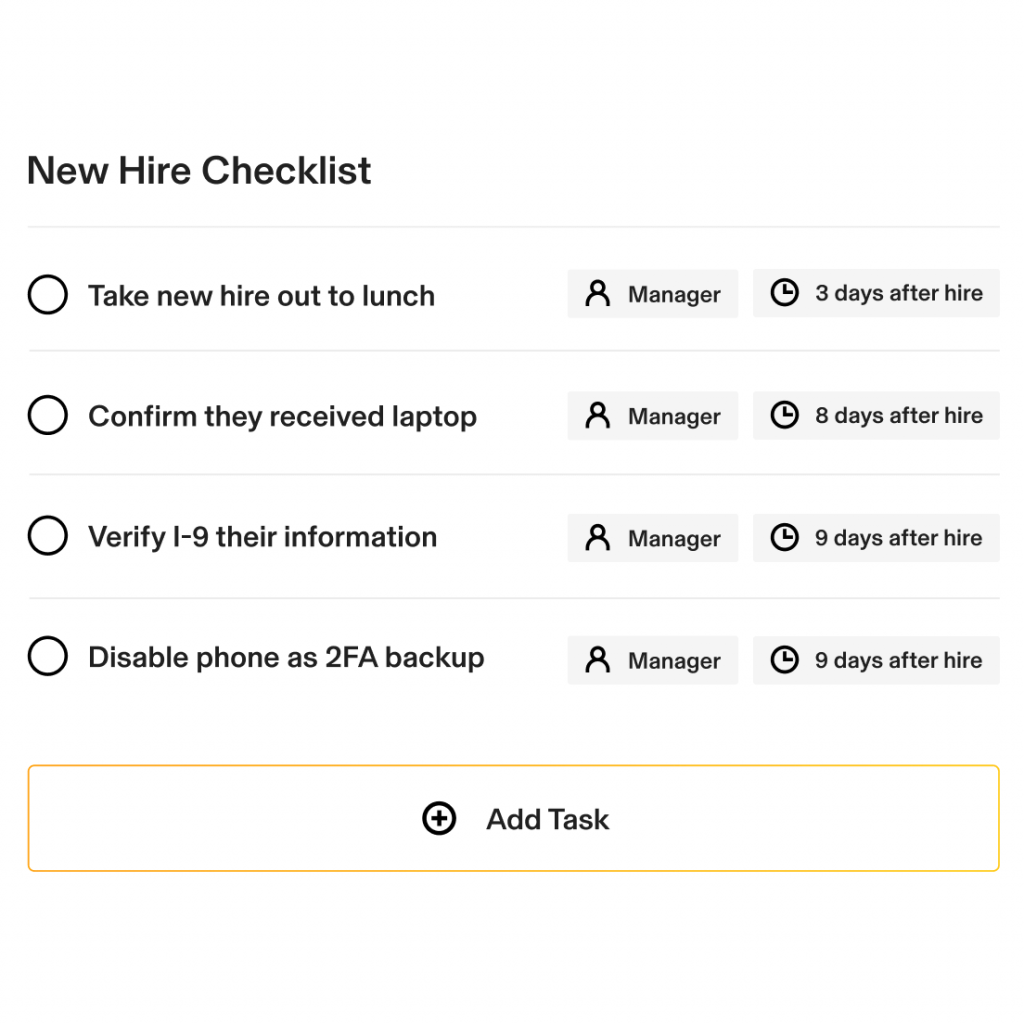Click clock icon on the 2FA backup row
The width and height of the screenshot is (1024, 1024).
(784, 660)
